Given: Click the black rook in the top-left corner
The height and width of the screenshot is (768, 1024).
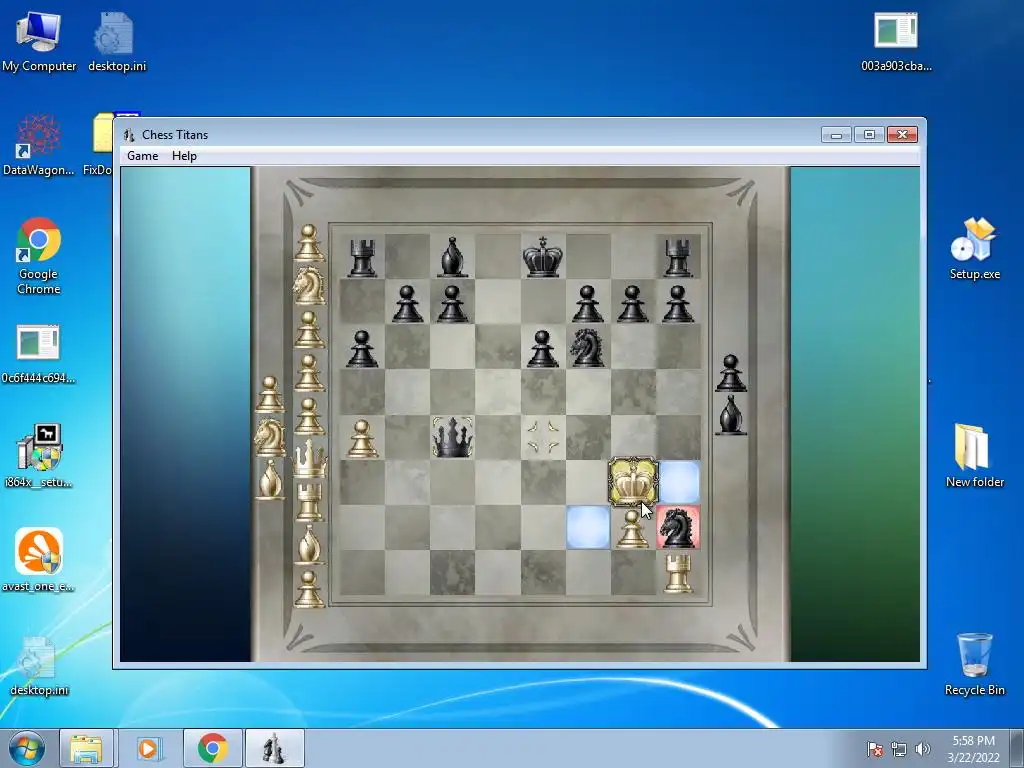Looking at the screenshot, I should point(362,258).
